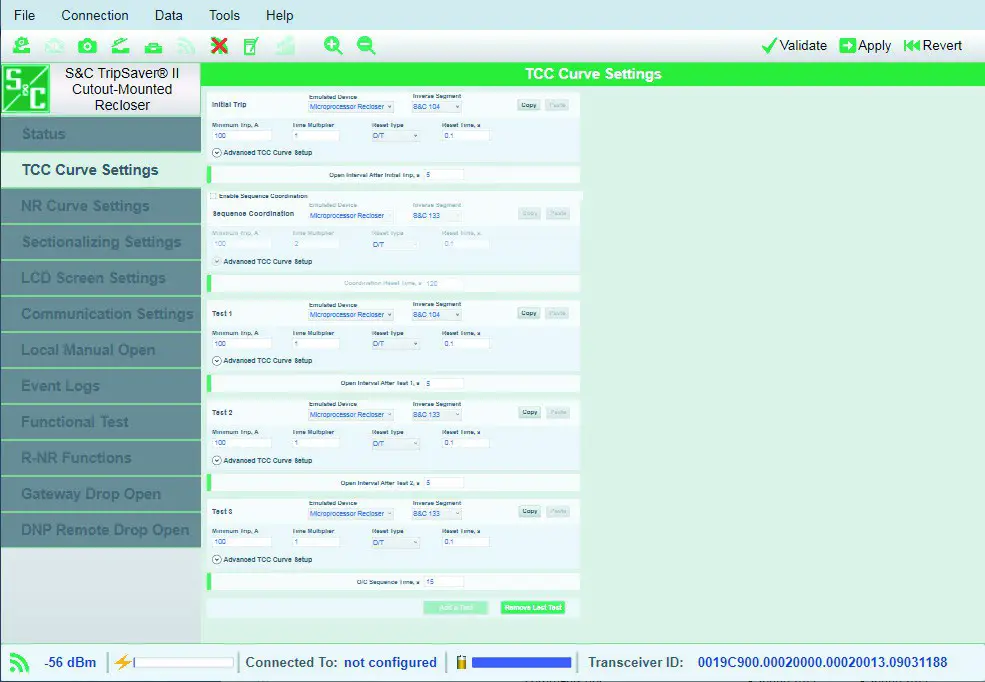
Task: Click the battery icon in status bar
Action: pos(461,662)
